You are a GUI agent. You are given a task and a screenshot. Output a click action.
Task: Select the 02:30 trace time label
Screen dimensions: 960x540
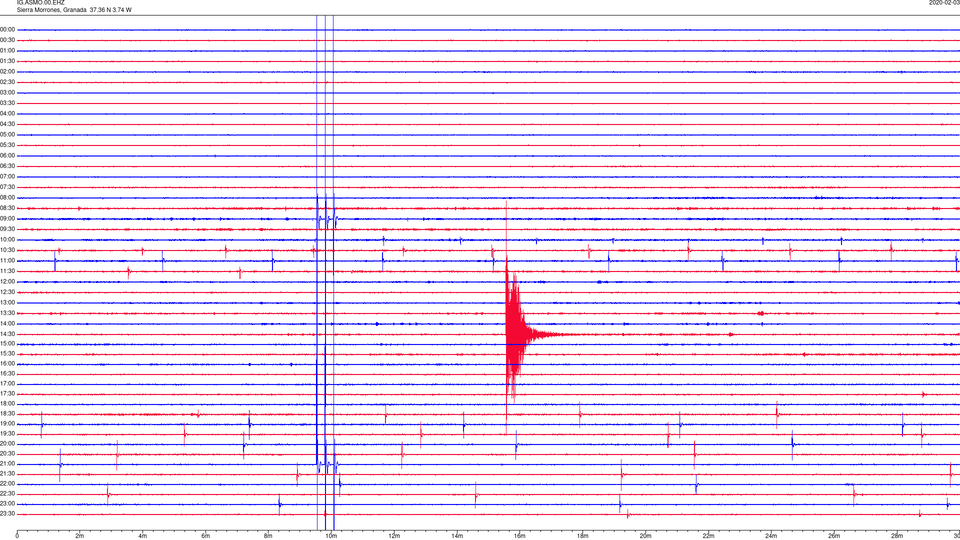[x=7, y=82]
